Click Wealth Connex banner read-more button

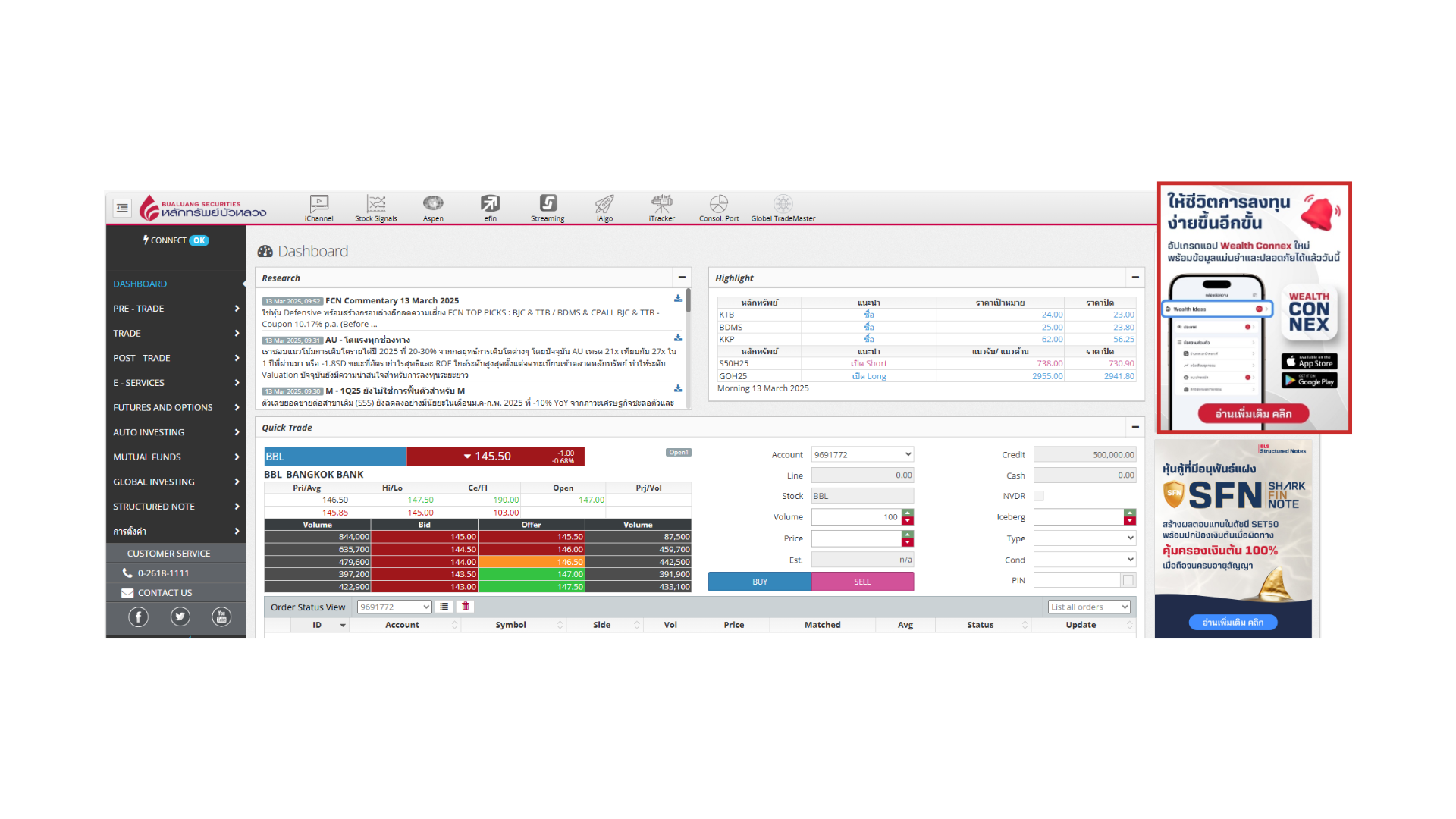point(1254,413)
